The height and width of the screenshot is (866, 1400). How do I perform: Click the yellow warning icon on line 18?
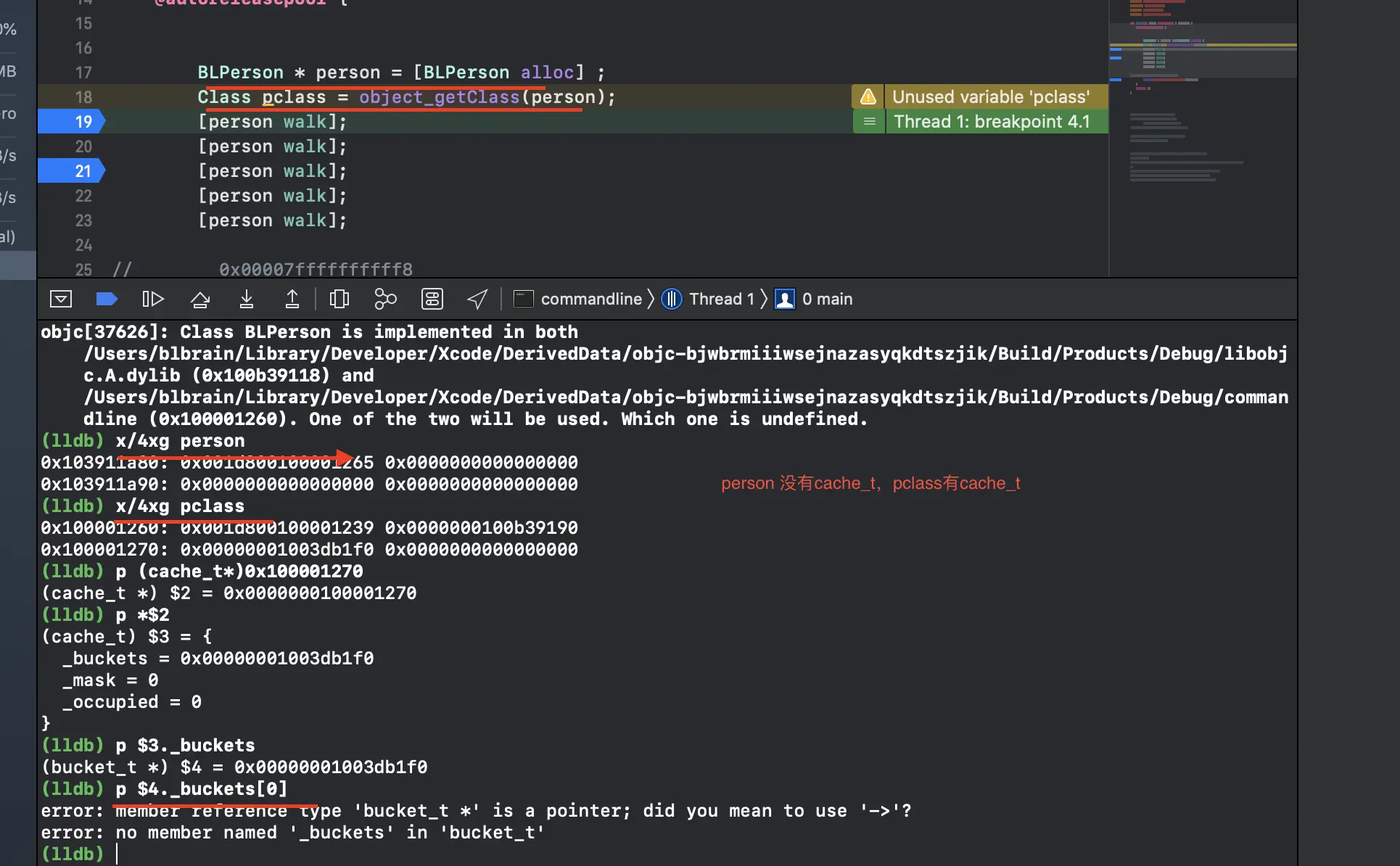click(x=868, y=96)
